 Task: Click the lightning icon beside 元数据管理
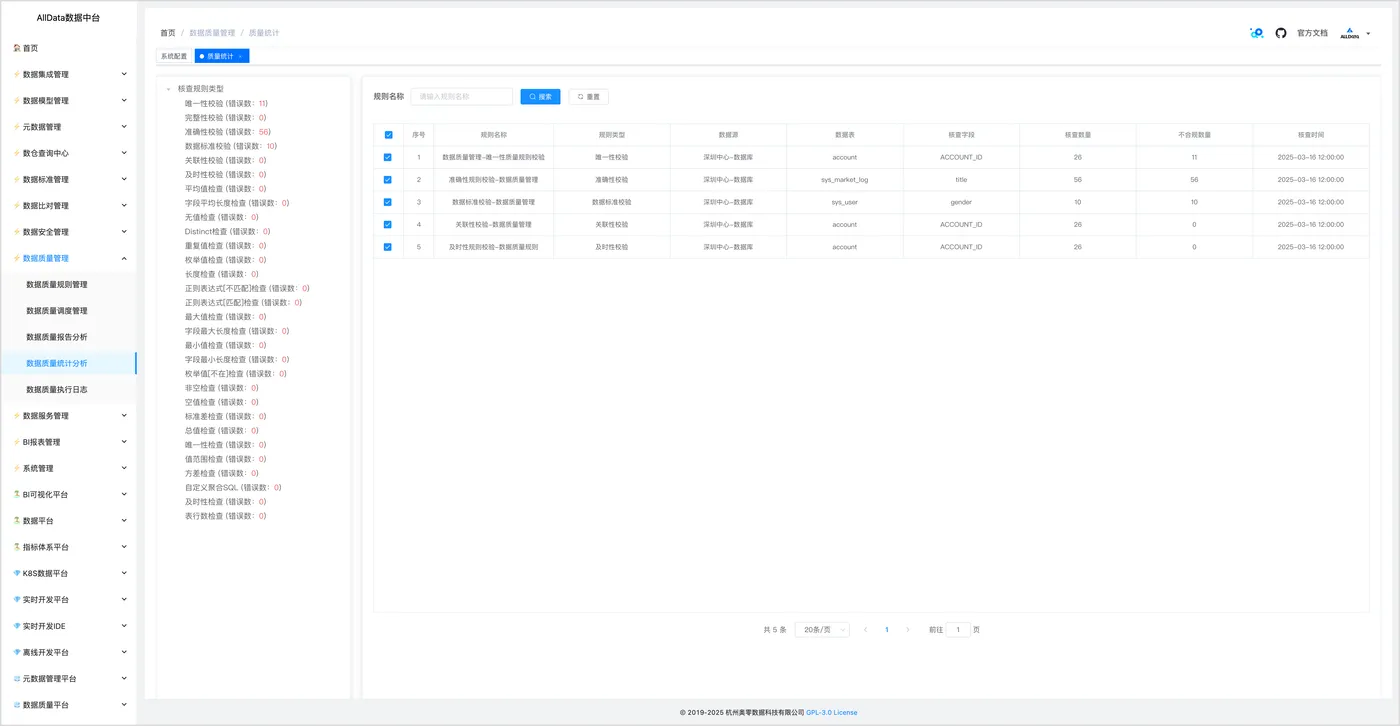[17, 127]
